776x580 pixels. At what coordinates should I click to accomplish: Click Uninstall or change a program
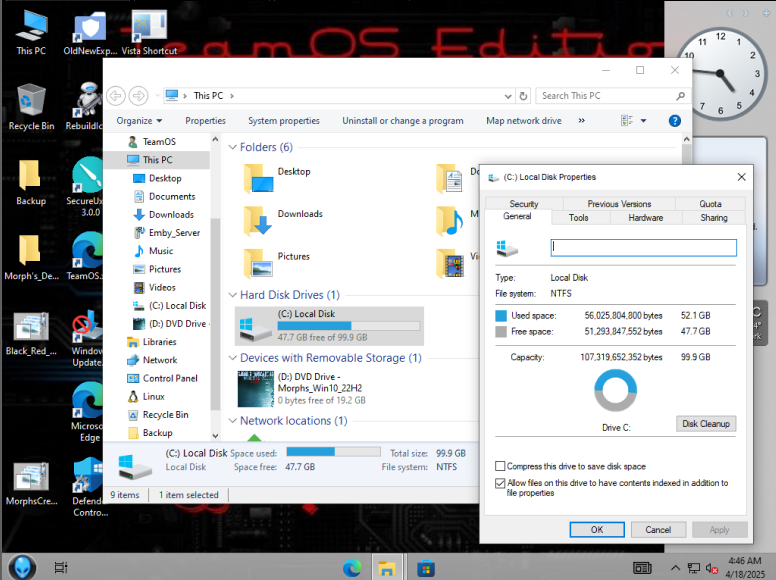pyautogui.click(x=403, y=121)
